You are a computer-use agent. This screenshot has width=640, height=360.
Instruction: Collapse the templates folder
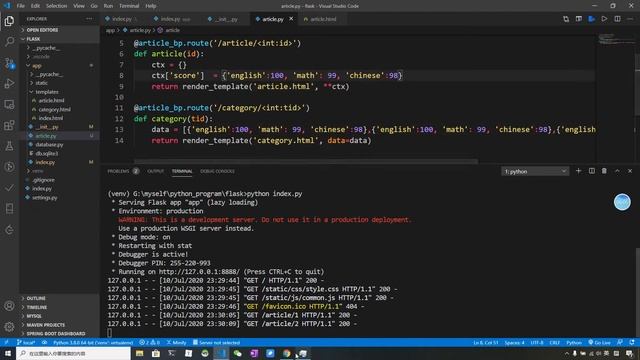[x=59, y=92]
